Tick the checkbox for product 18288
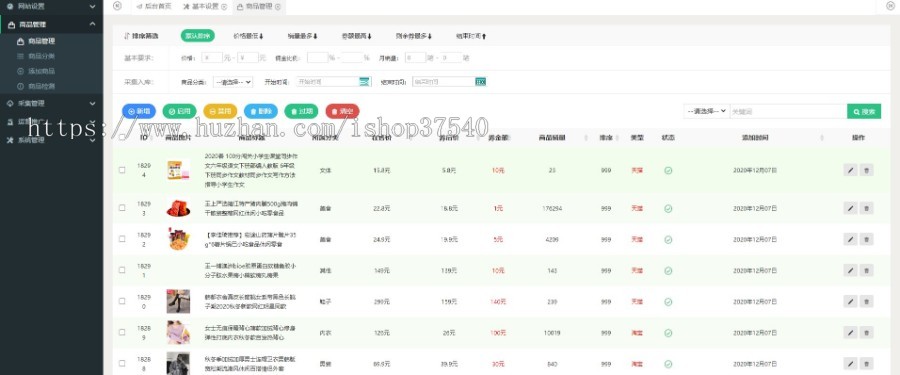 [122, 363]
